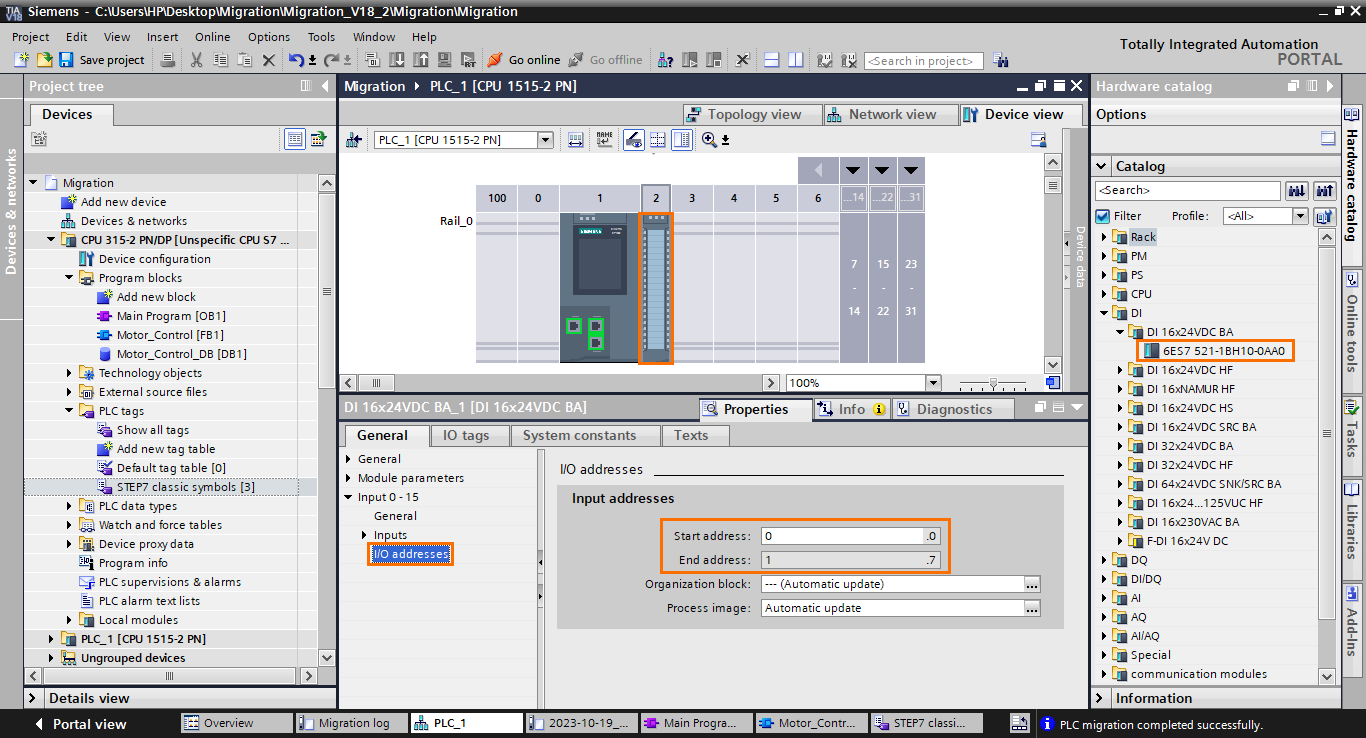Click the label/name display icon in Device view
This screenshot has width=1366, height=738.
click(605, 140)
